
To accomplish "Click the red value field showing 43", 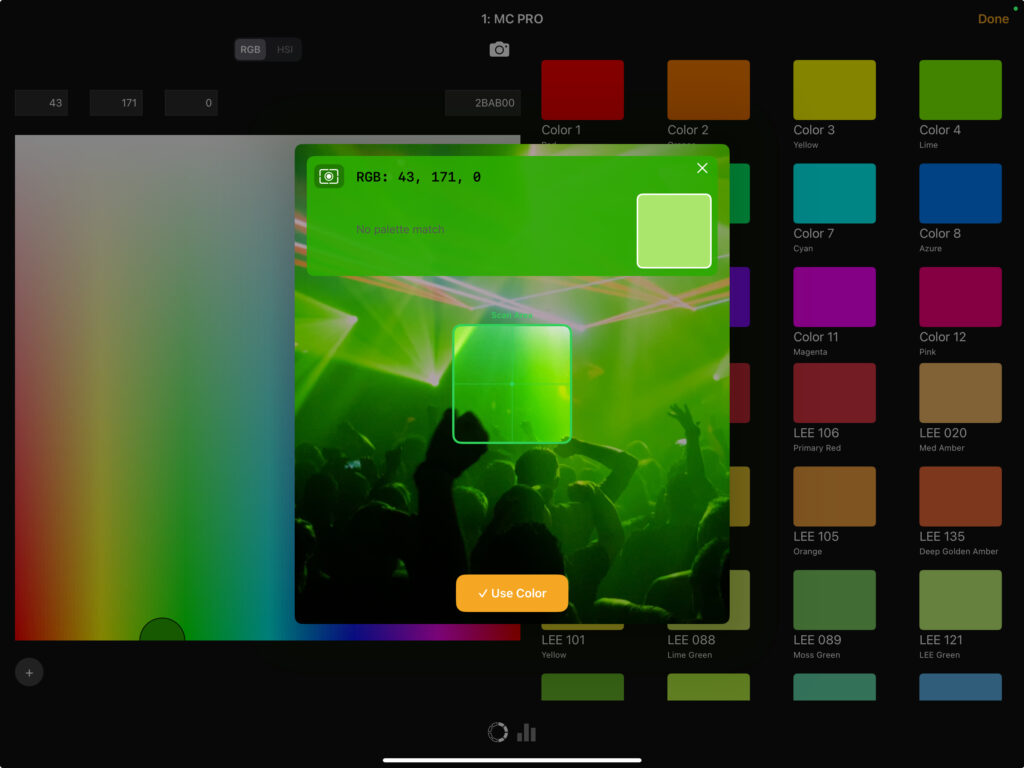I will 42,103.
